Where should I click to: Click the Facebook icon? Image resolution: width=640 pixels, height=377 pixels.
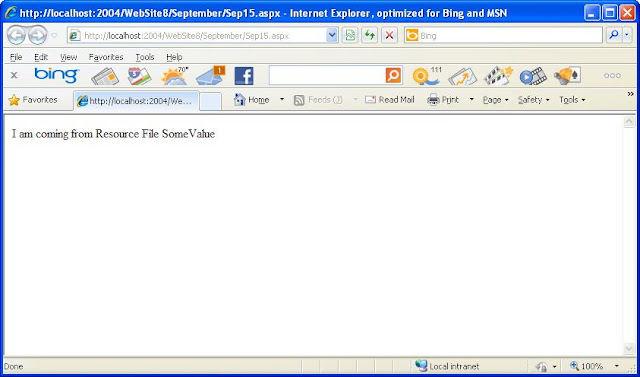coord(244,76)
